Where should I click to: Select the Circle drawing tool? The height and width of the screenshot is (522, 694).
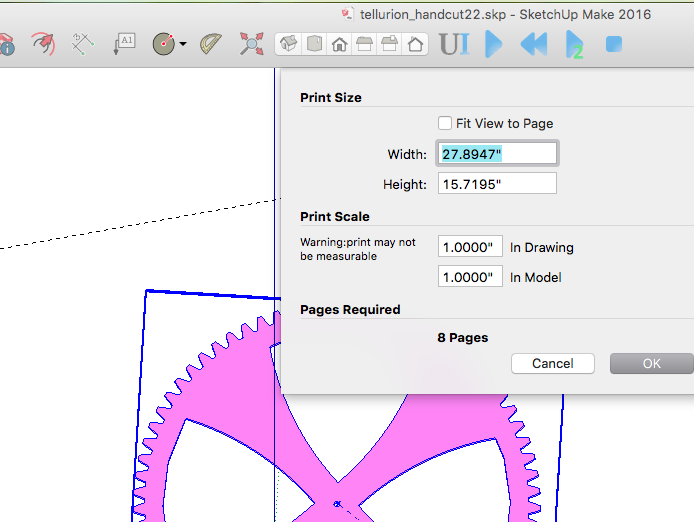click(x=164, y=44)
